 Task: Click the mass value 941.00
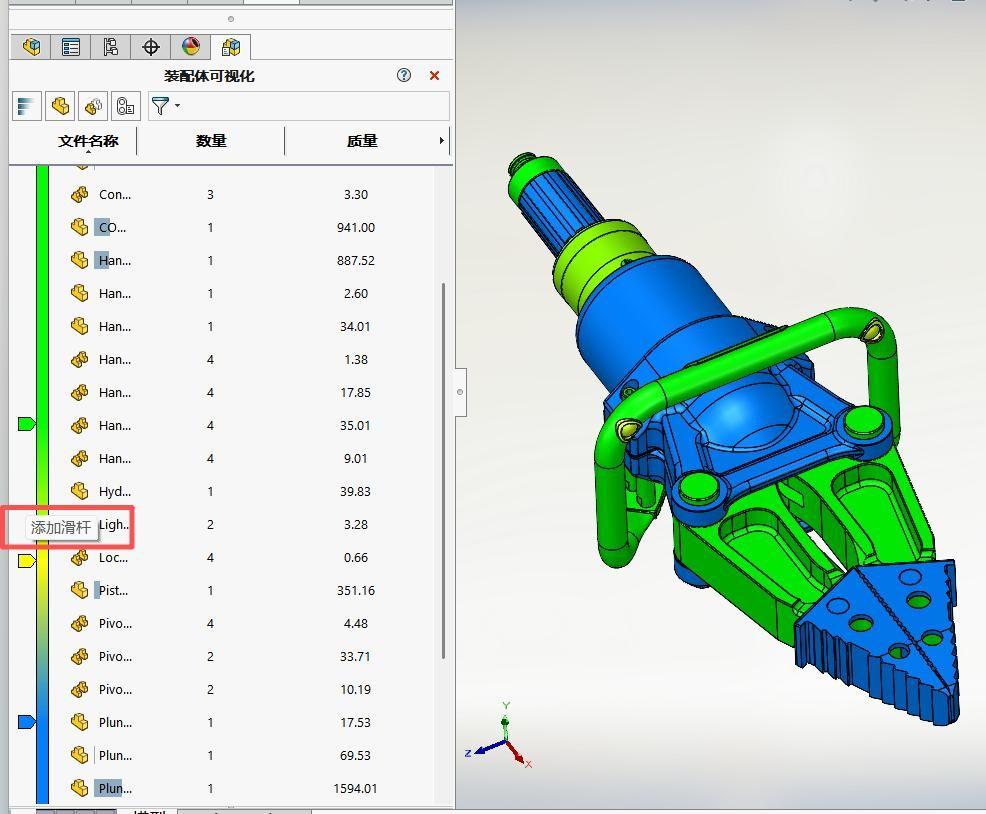pos(356,227)
